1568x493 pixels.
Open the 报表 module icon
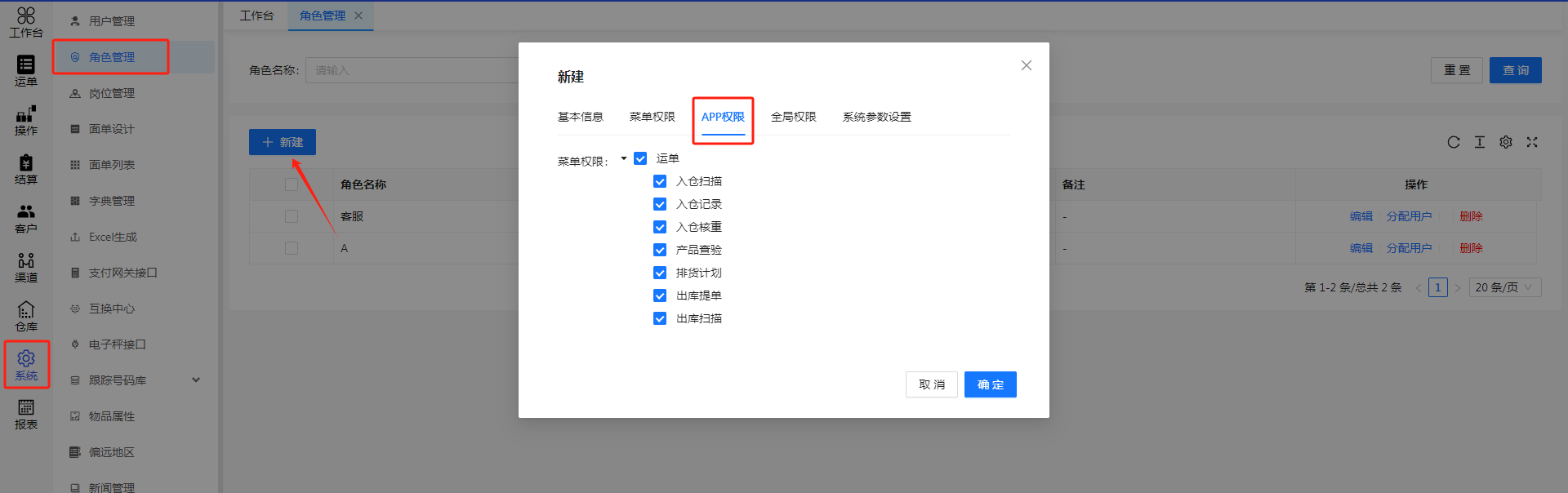coord(26,414)
